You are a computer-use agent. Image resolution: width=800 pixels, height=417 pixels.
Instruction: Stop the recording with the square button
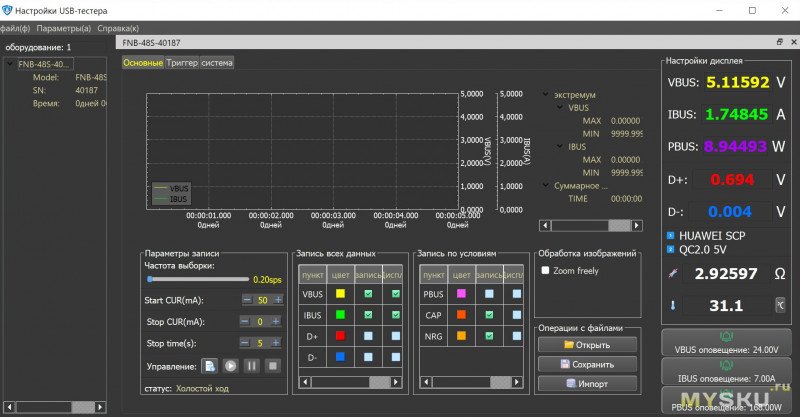272,366
